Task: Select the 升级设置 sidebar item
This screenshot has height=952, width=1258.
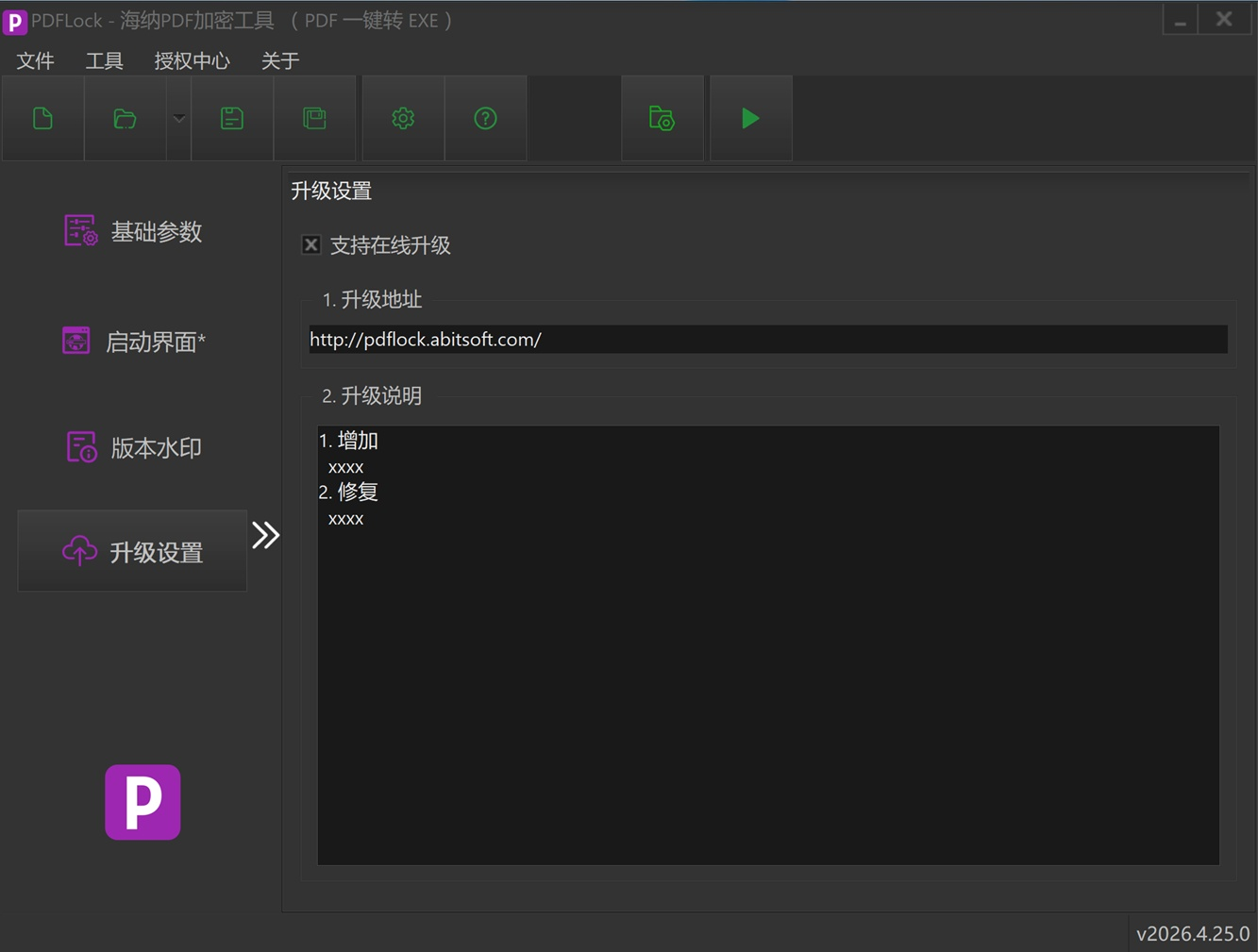Action: tap(133, 551)
